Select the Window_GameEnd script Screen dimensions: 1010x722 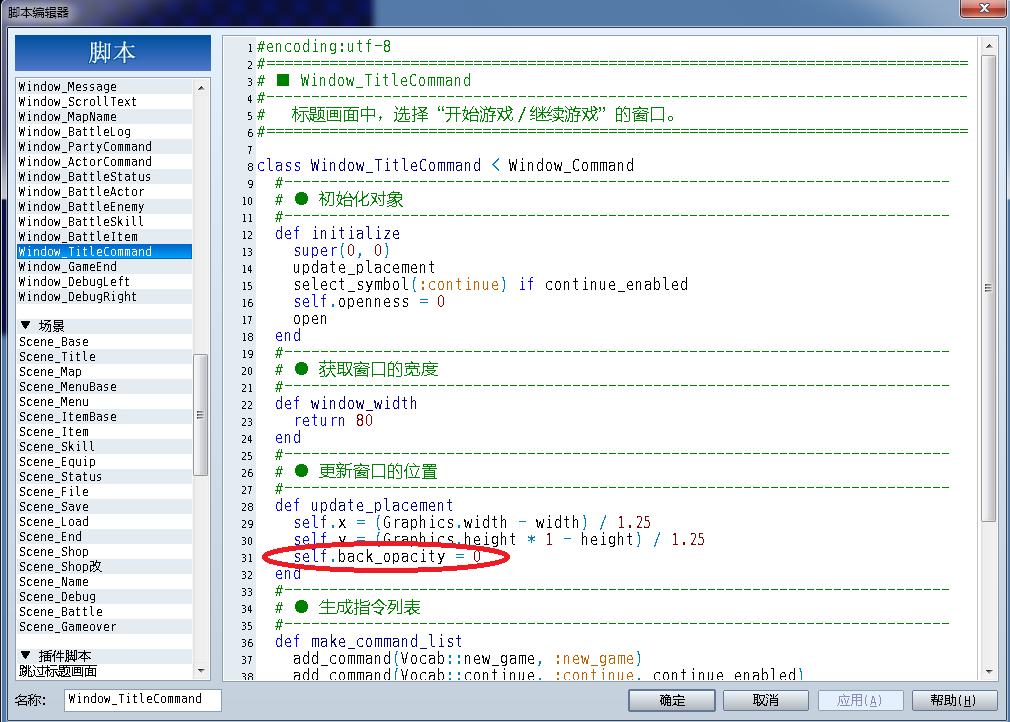[104, 267]
